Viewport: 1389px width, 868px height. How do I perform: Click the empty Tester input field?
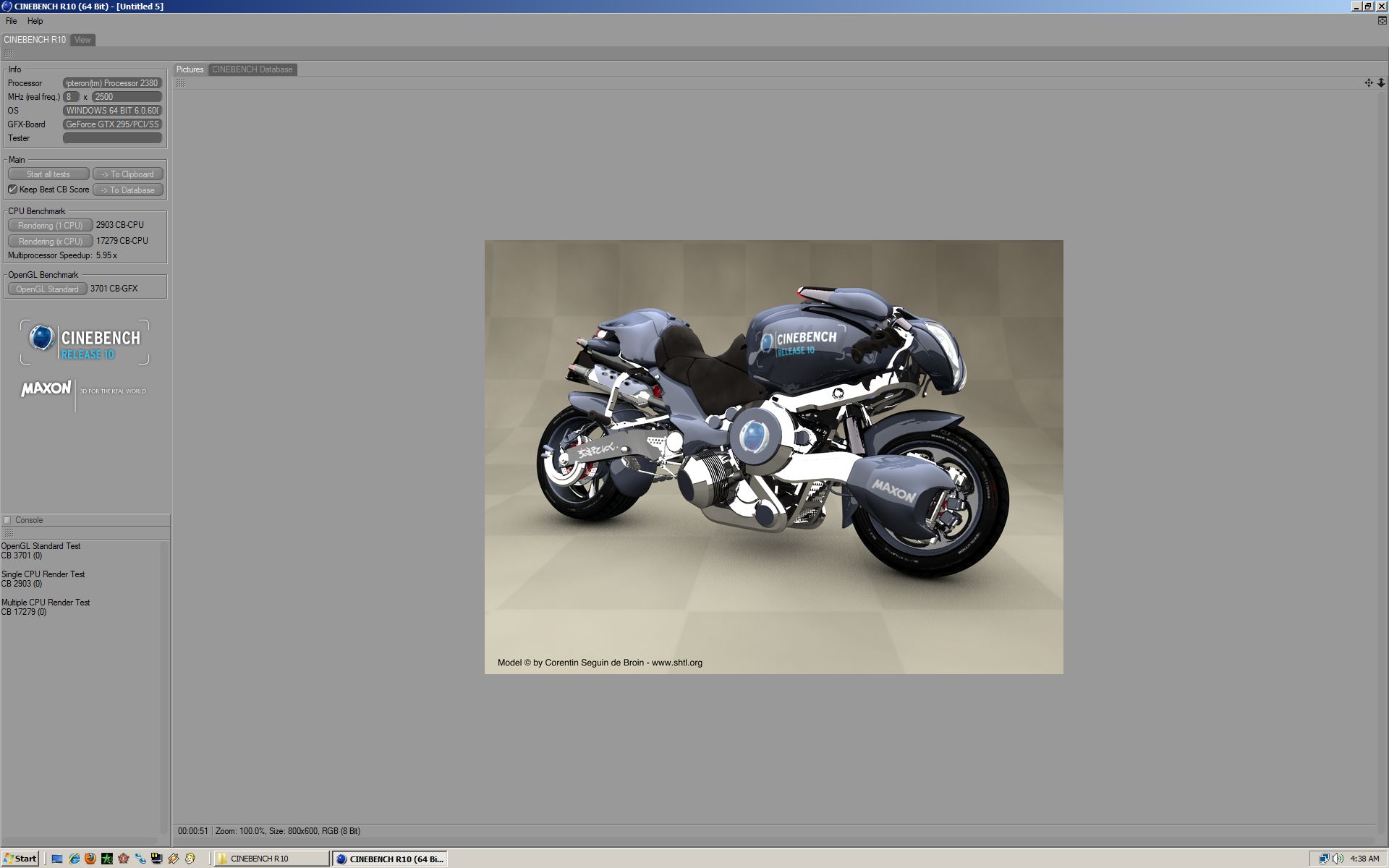pos(112,138)
